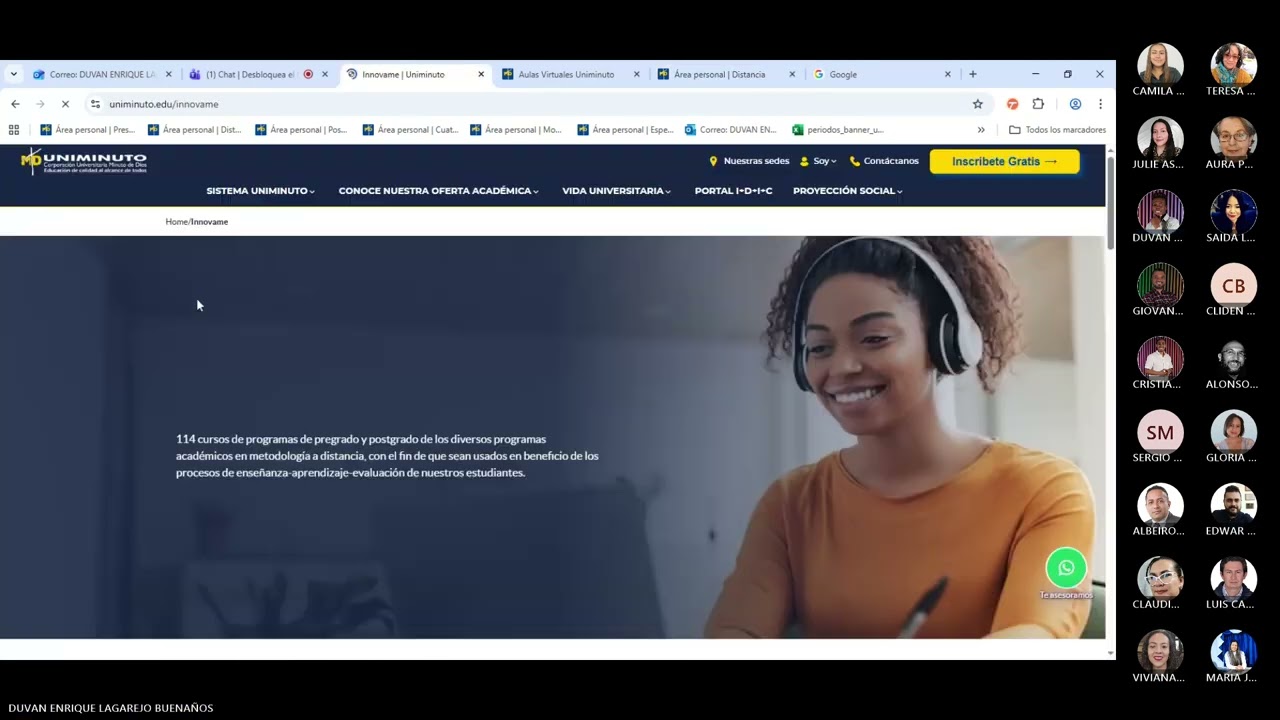
Task: Open bookmark Área personal | Cuat...
Action: pos(409,130)
